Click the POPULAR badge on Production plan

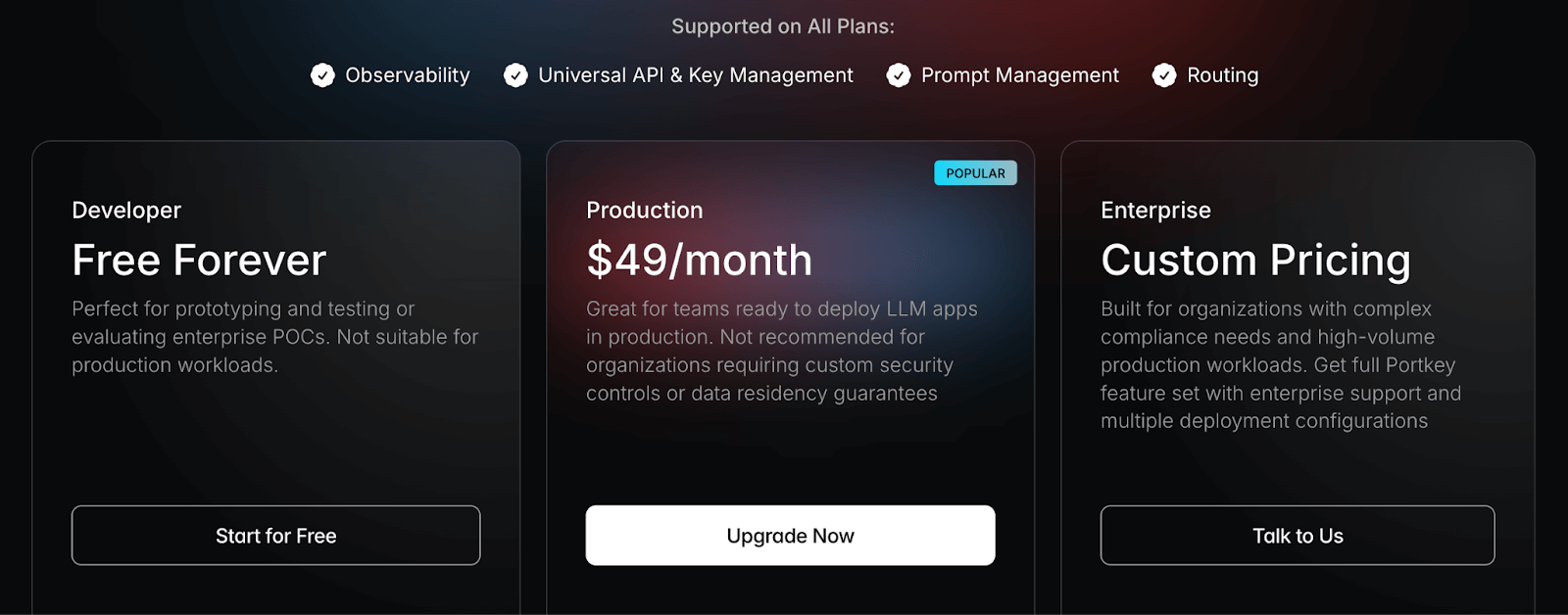tap(975, 173)
